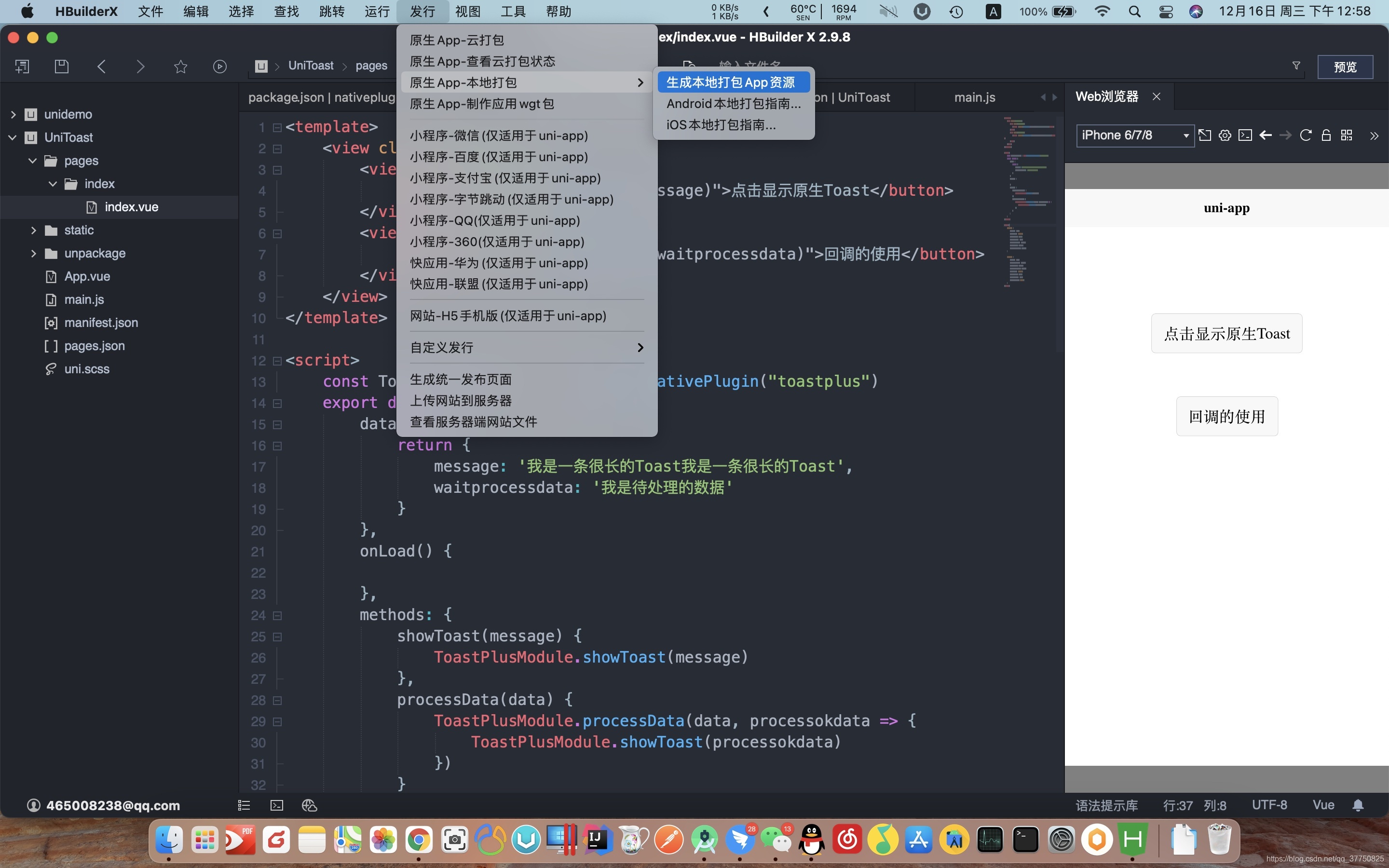1389x868 pixels.
Task: Expand the unpackage folder
Action: click(x=33, y=253)
